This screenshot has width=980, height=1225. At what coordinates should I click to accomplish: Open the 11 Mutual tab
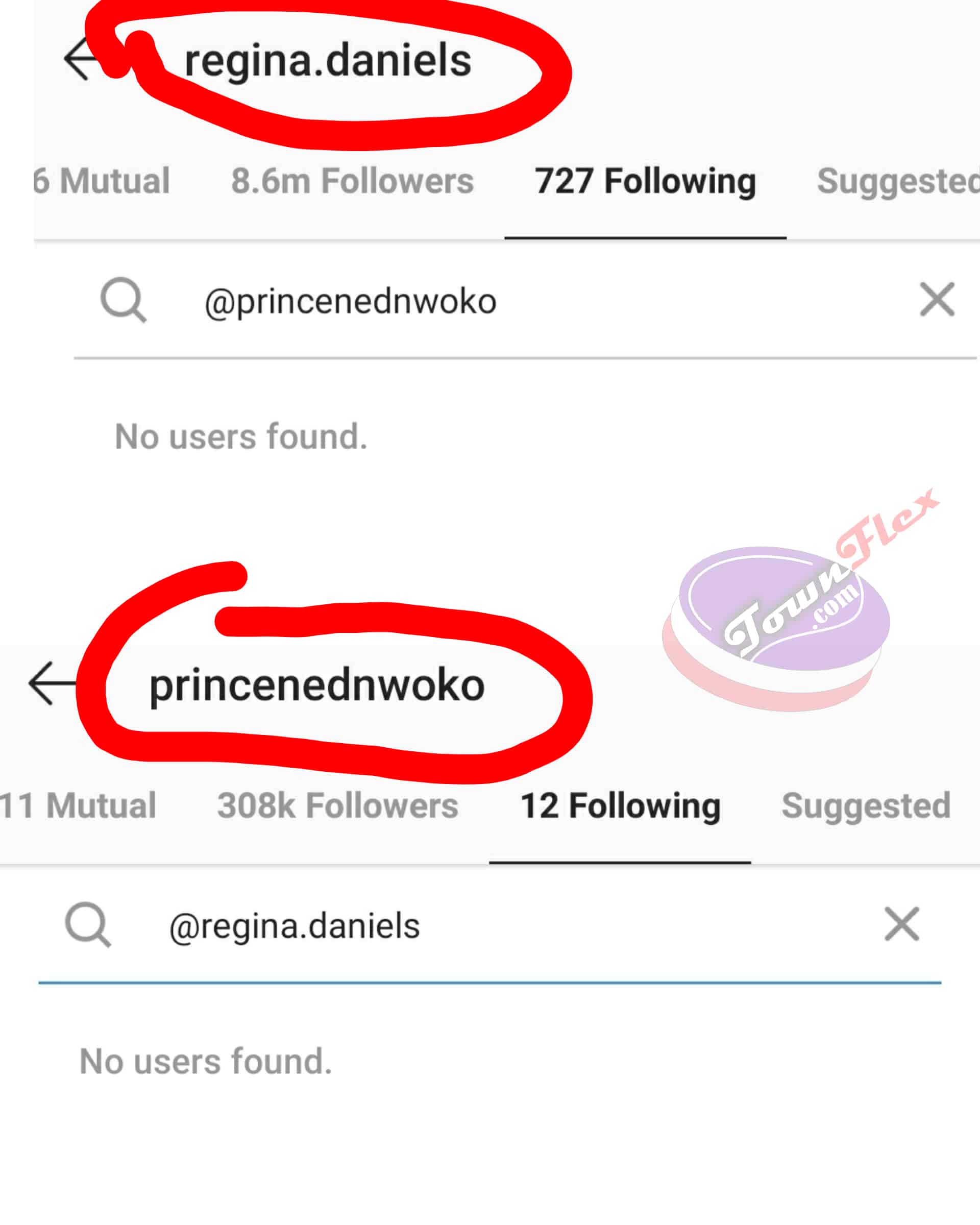point(78,805)
